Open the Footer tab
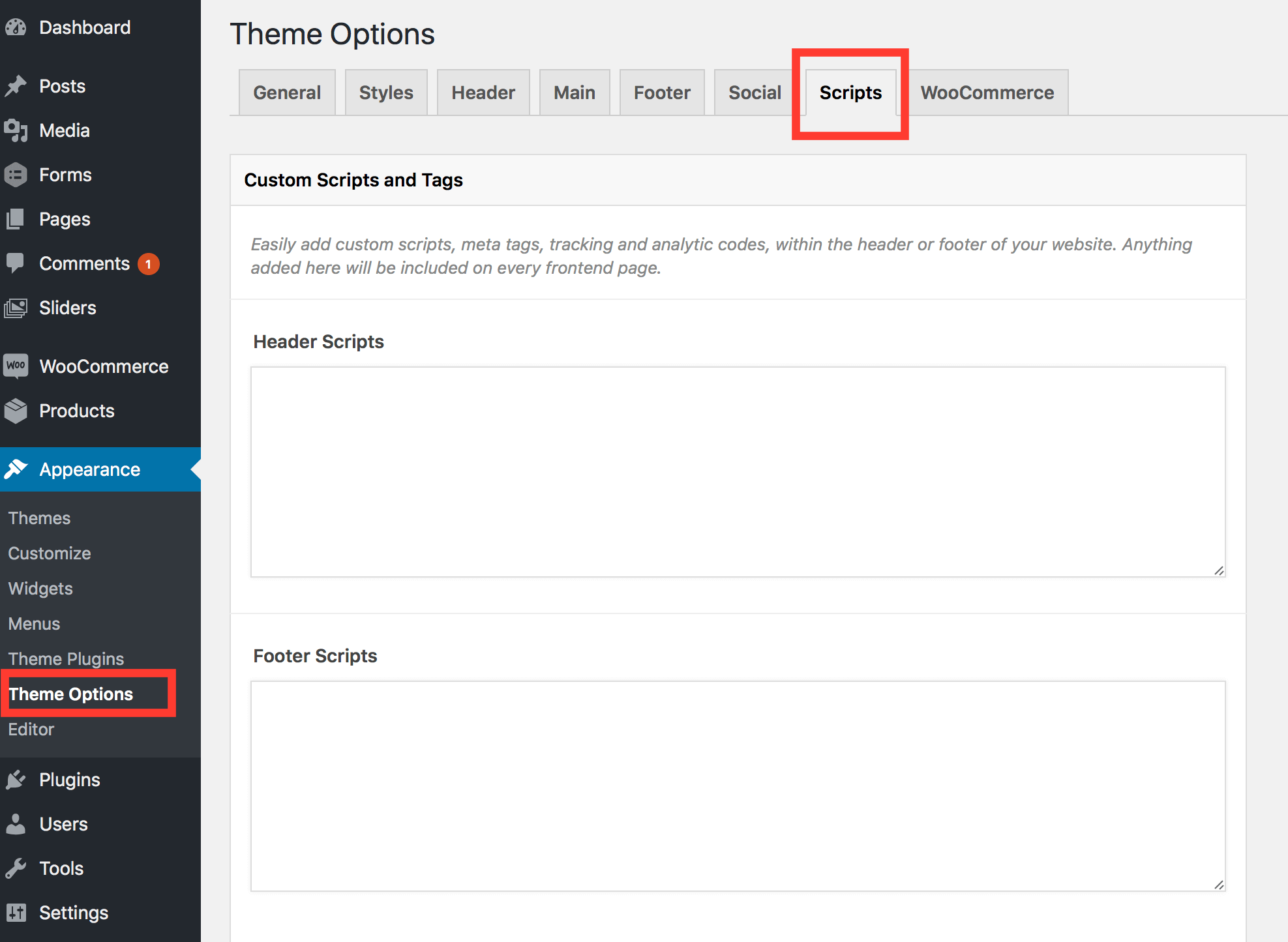 (662, 93)
